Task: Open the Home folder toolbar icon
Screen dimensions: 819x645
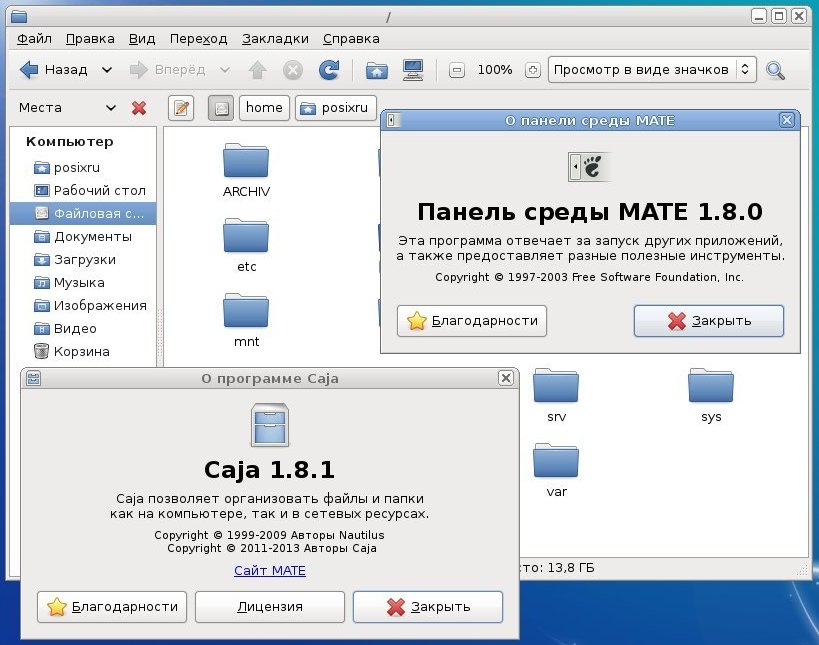Action: (377, 70)
